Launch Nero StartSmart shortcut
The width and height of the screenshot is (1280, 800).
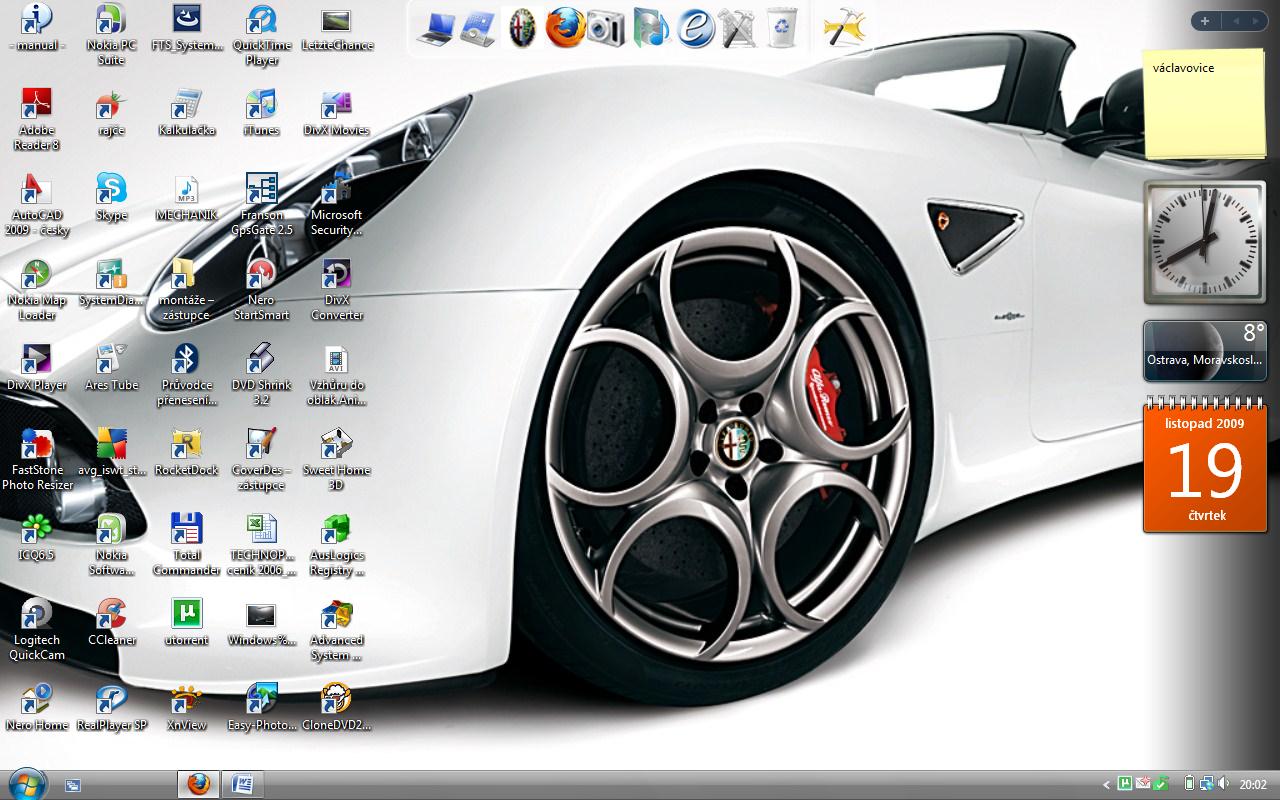click(x=261, y=274)
